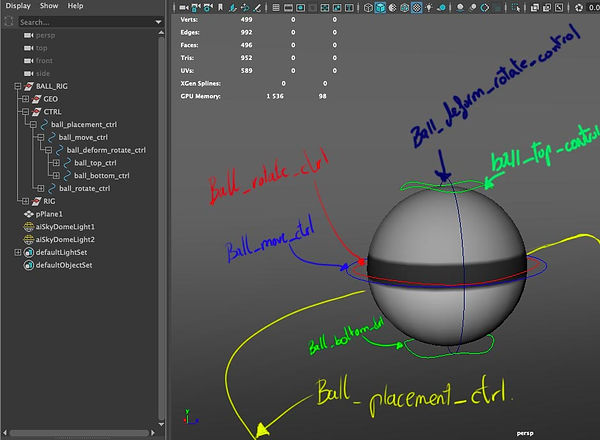Toggle Textured display mode
The image size is (600, 440).
(416, 7)
